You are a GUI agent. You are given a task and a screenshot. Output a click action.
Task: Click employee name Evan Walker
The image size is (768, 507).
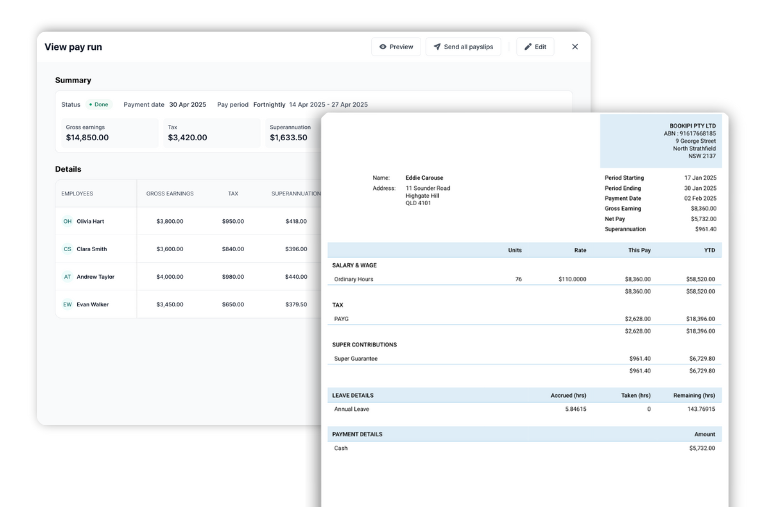pyautogui.click(x=93, y=304)
